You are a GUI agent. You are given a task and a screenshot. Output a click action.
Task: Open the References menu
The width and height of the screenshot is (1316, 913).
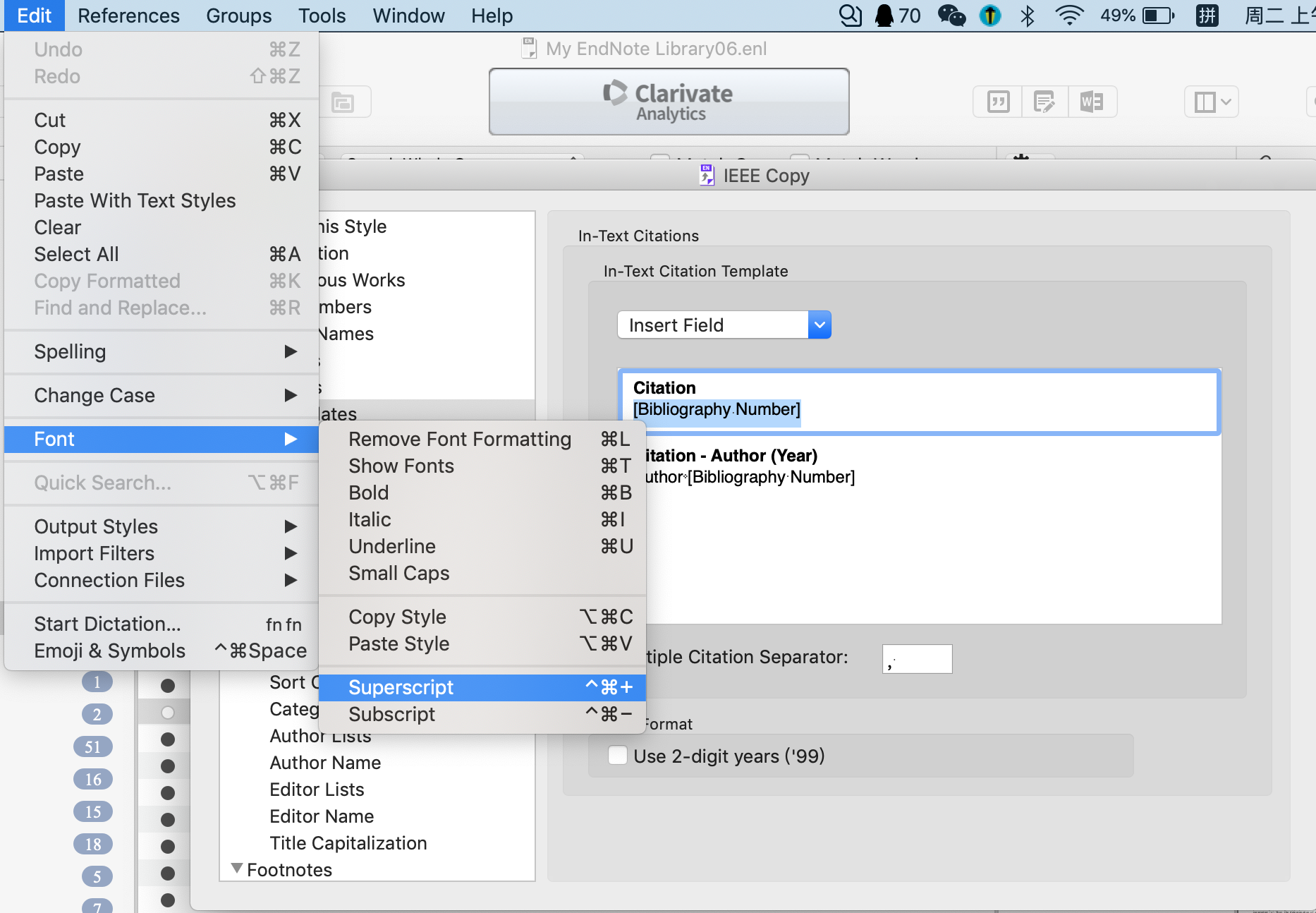[x=128, y=16]
